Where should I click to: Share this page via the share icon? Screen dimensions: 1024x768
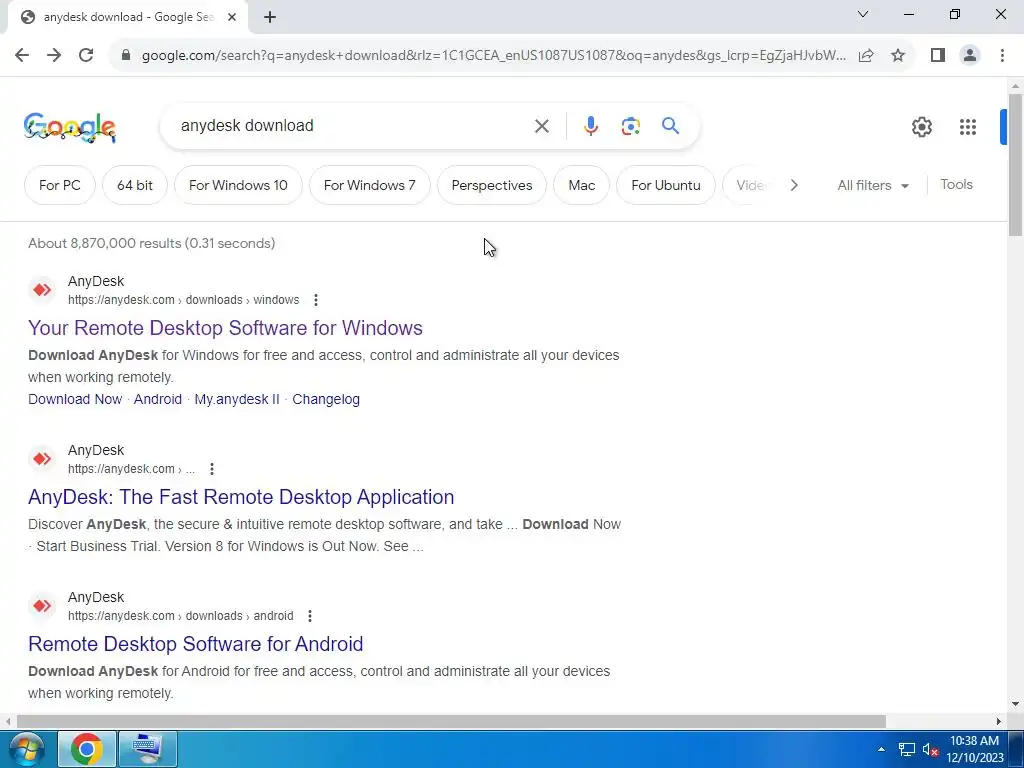(x=866, y=56)
